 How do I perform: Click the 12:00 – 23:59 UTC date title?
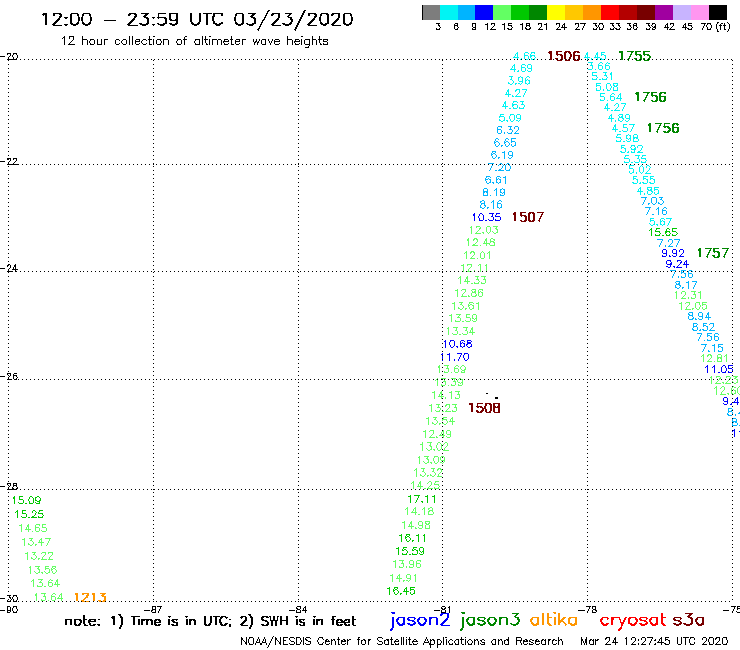(x=197, y=19)
